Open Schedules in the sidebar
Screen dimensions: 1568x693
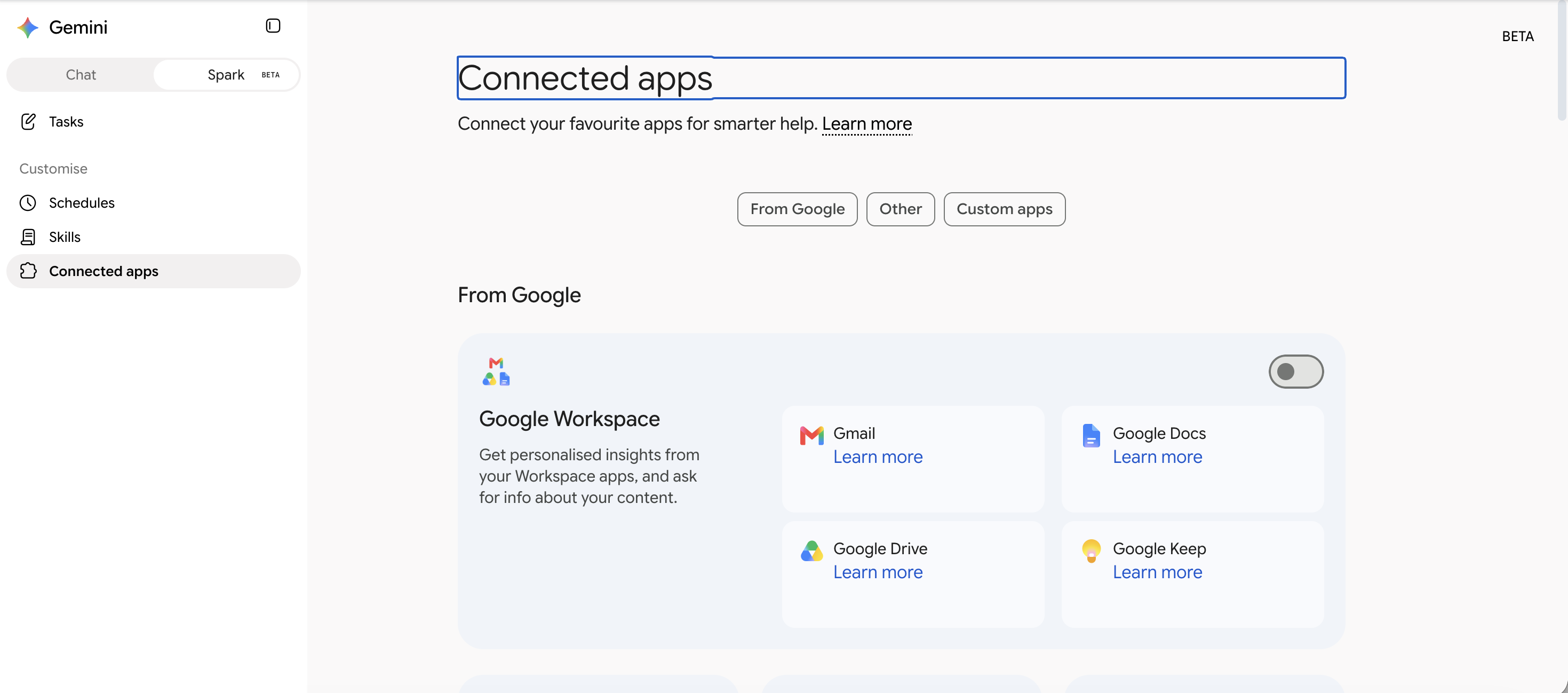tap(154, 203)
